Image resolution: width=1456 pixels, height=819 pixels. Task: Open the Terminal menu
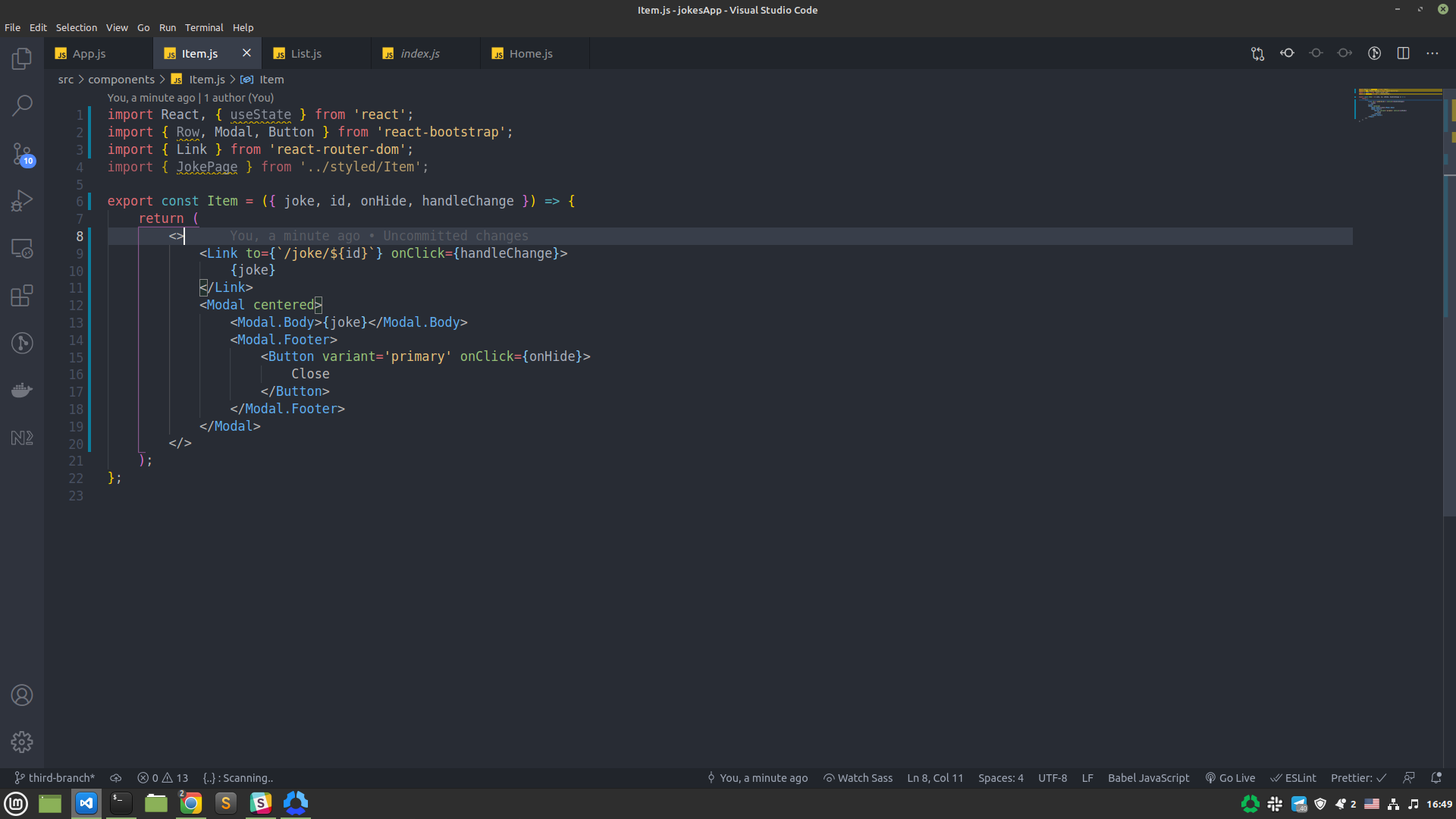coord(204,27)
